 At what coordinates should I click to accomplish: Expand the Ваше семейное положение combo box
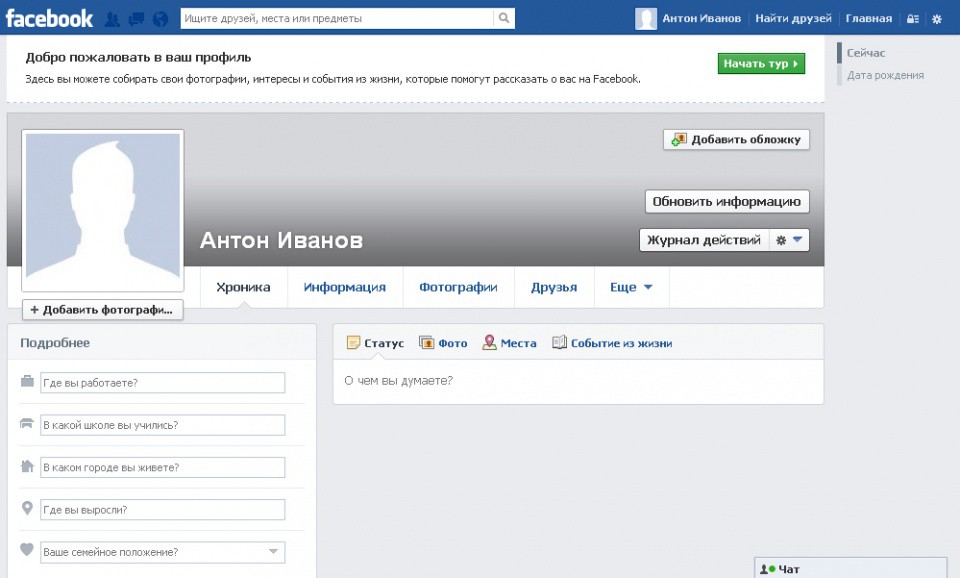point(273,552)
